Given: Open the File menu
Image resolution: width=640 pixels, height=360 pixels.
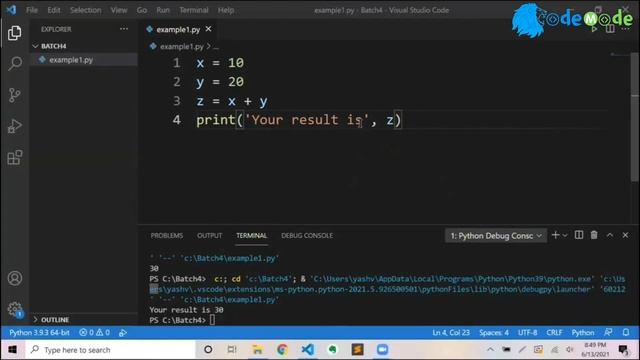Looking at the screenshot, I should click(x=32, y=10).
